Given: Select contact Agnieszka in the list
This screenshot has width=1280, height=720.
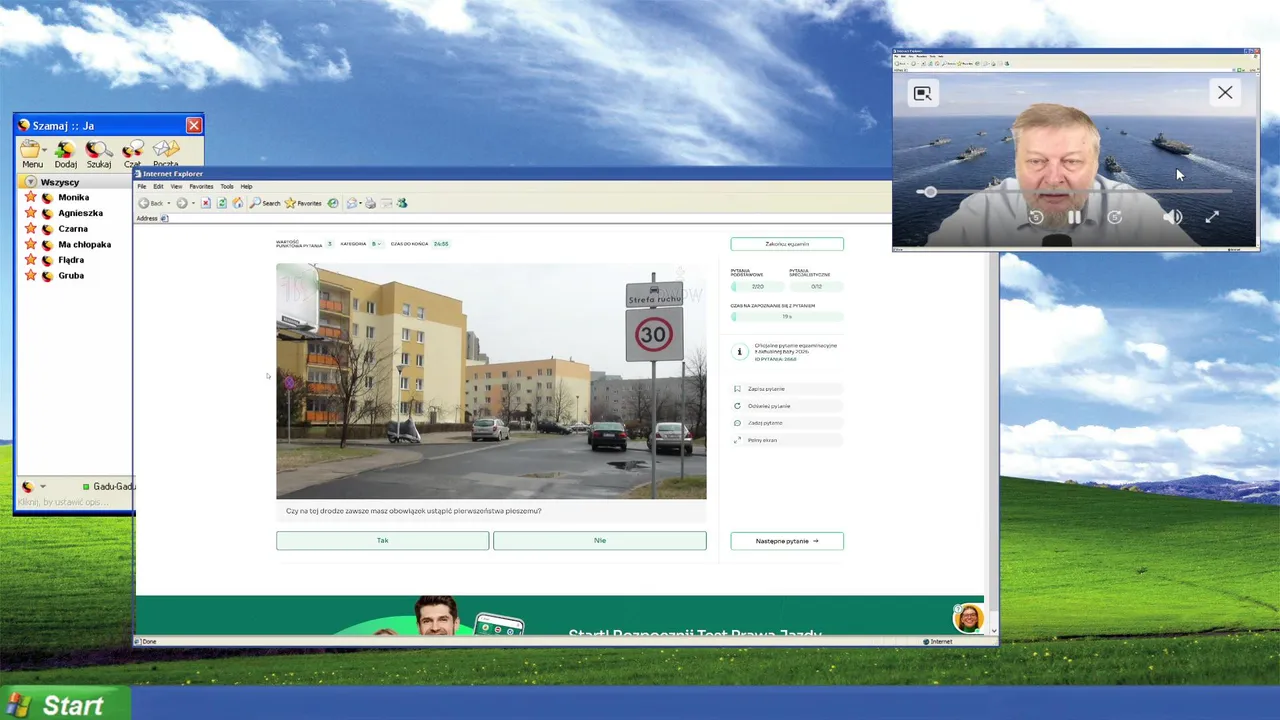Looking at the screenshot, I should 80,213.
